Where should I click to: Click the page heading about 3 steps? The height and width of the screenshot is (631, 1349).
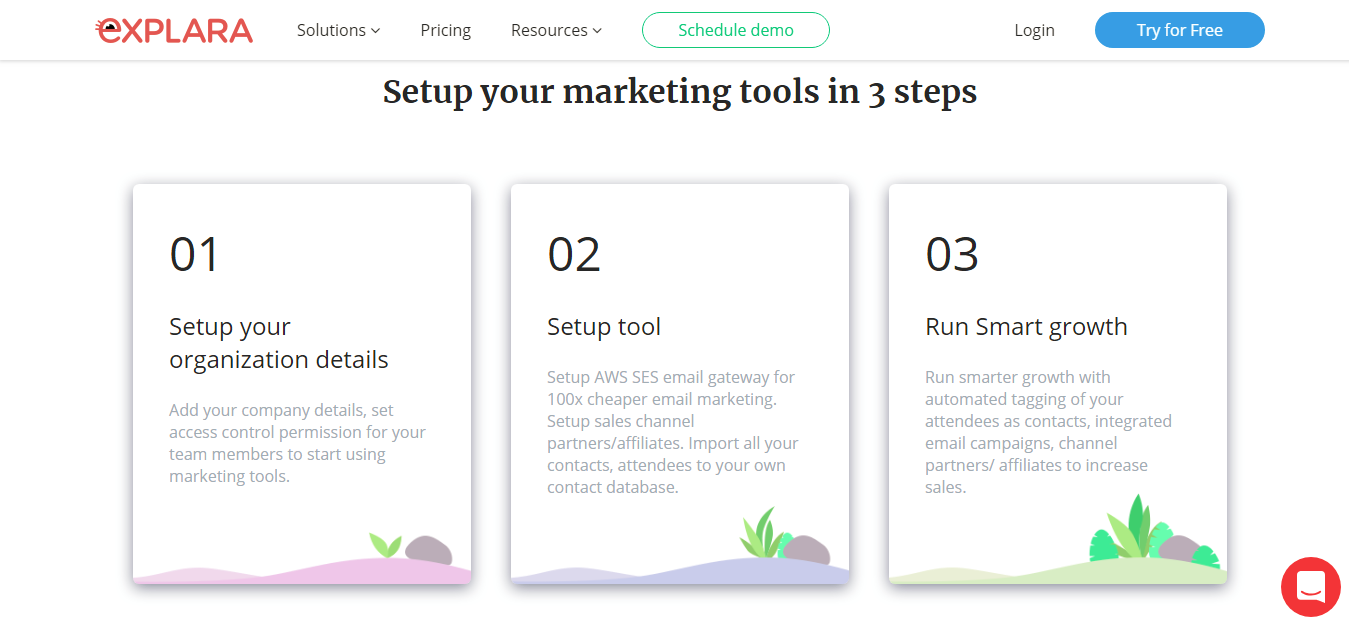pyautogui.click(x=680, y=92)
